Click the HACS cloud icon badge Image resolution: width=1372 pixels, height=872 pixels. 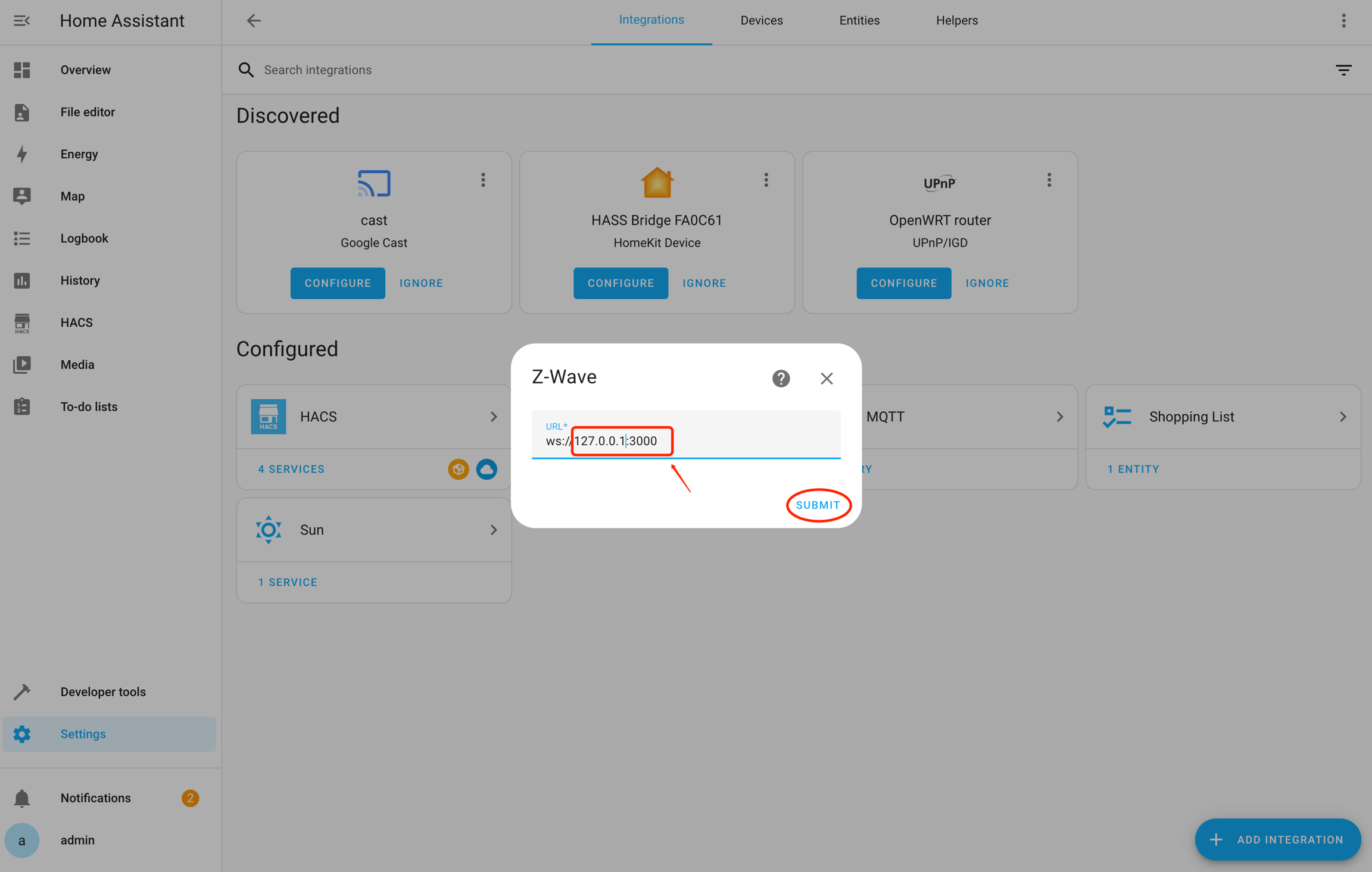(487, 469)
